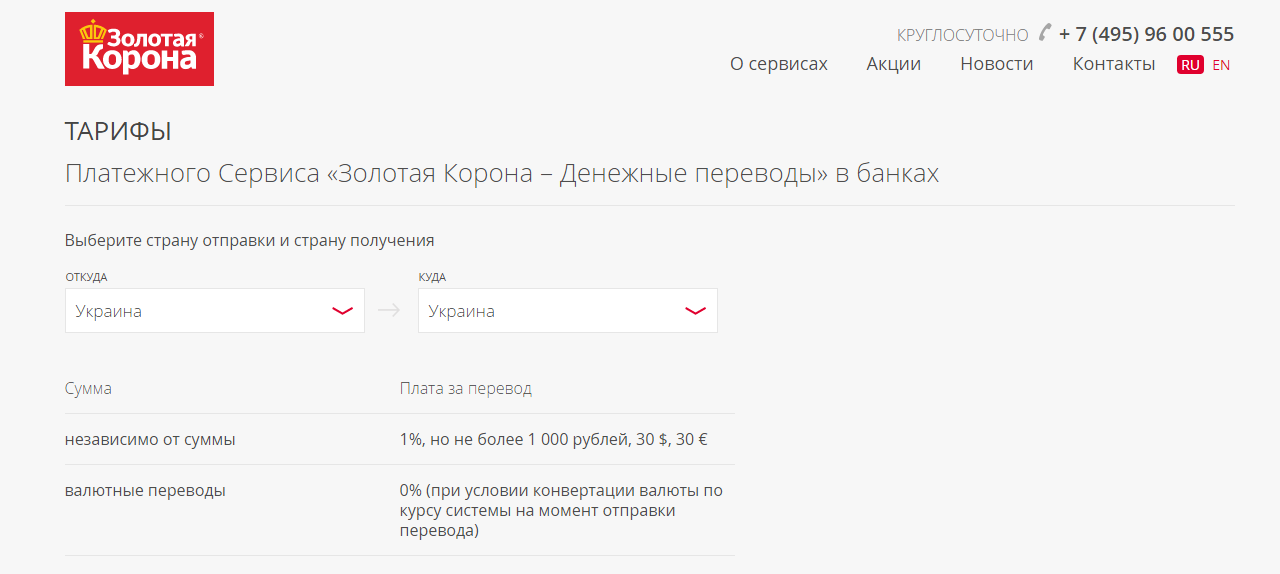Click the Золотая Корона logo
This screenshot has height=574, width=1280.
coord(139,49)
